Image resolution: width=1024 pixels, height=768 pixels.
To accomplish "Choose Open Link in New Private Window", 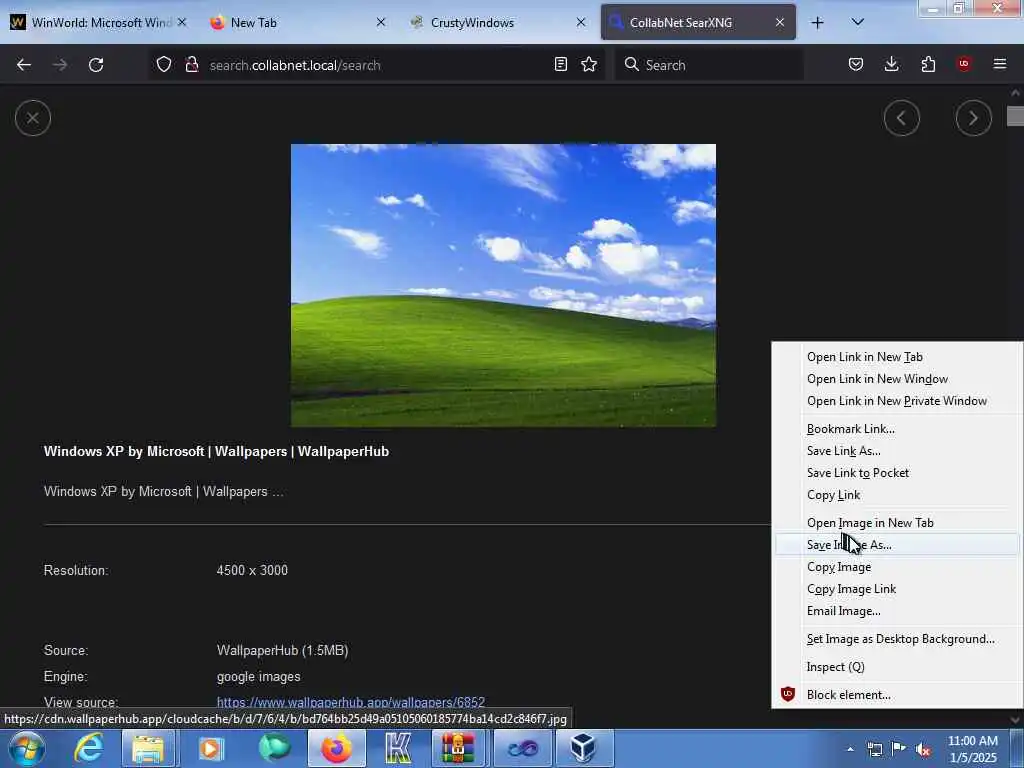I will [897, 401].
